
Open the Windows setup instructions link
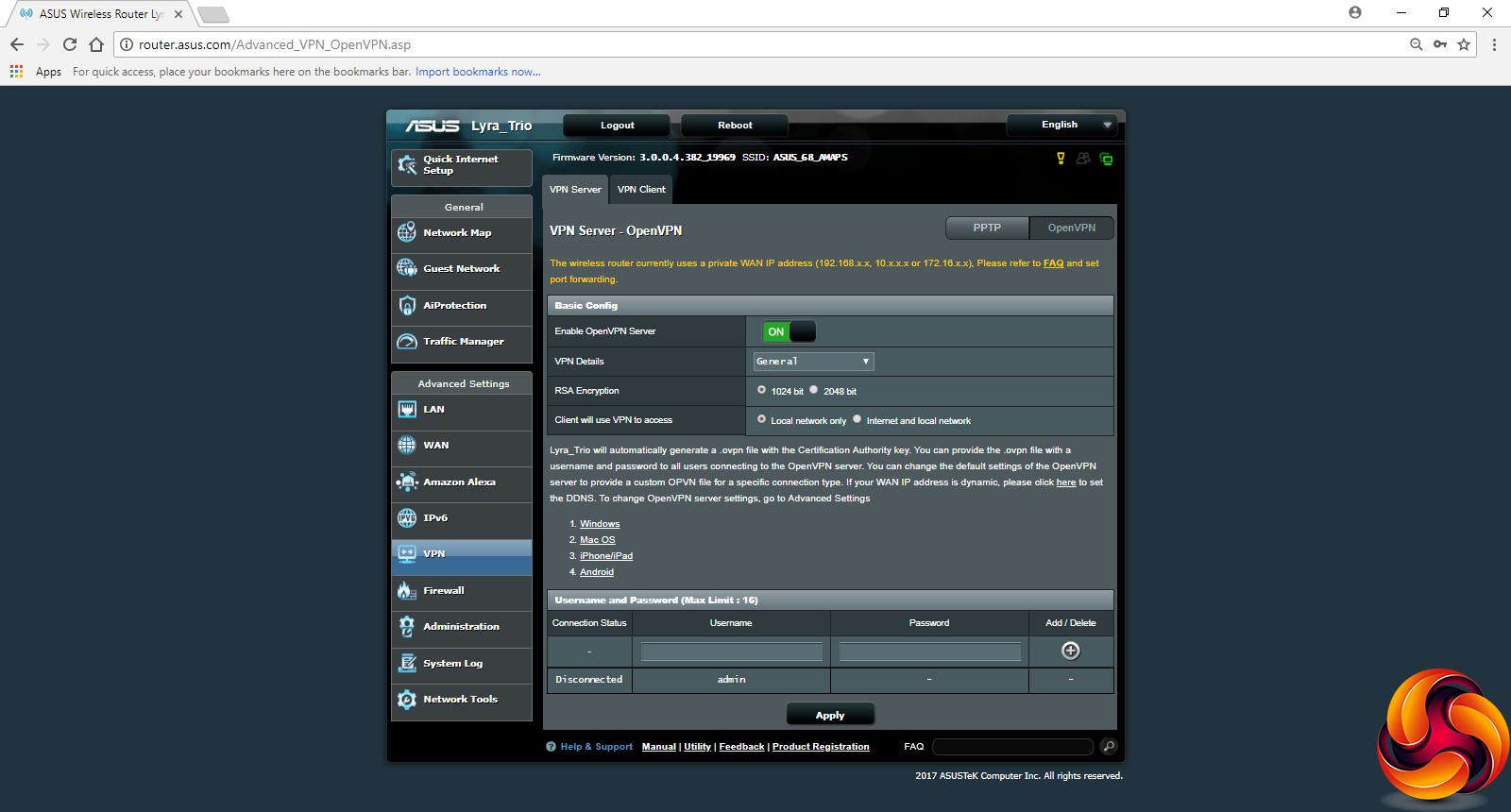[x=600, y=524]
